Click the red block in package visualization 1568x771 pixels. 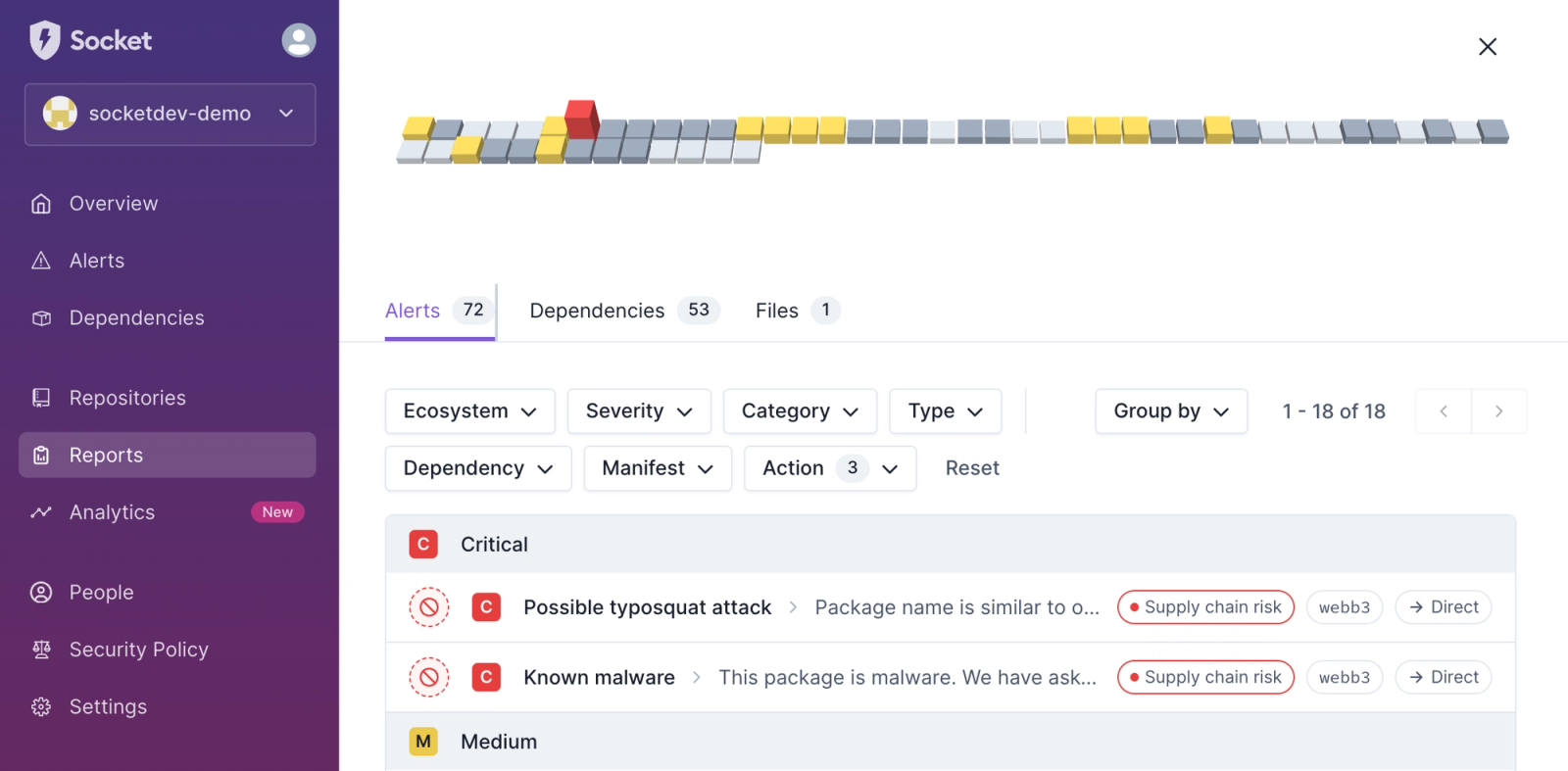coord(581,119)
